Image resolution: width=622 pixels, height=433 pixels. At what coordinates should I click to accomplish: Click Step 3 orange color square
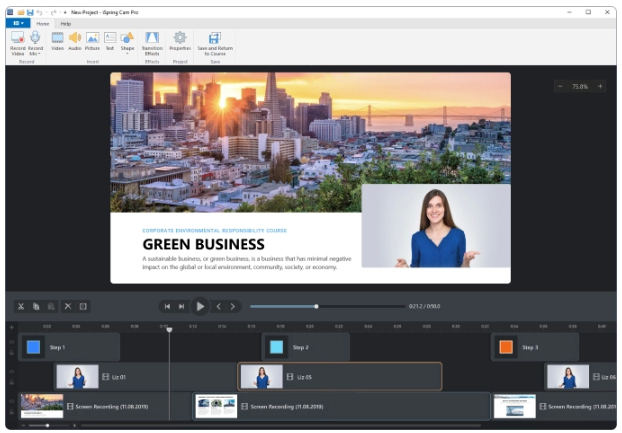[506, 347]
